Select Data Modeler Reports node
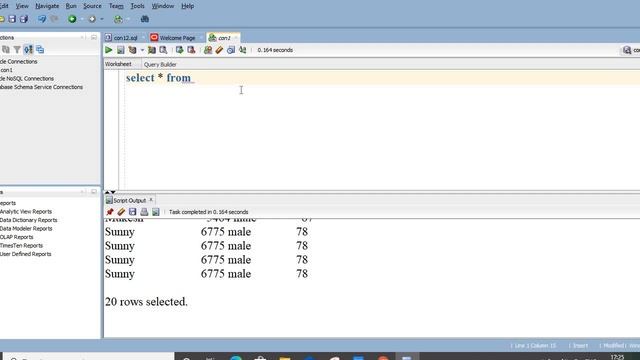 (26, 229)
